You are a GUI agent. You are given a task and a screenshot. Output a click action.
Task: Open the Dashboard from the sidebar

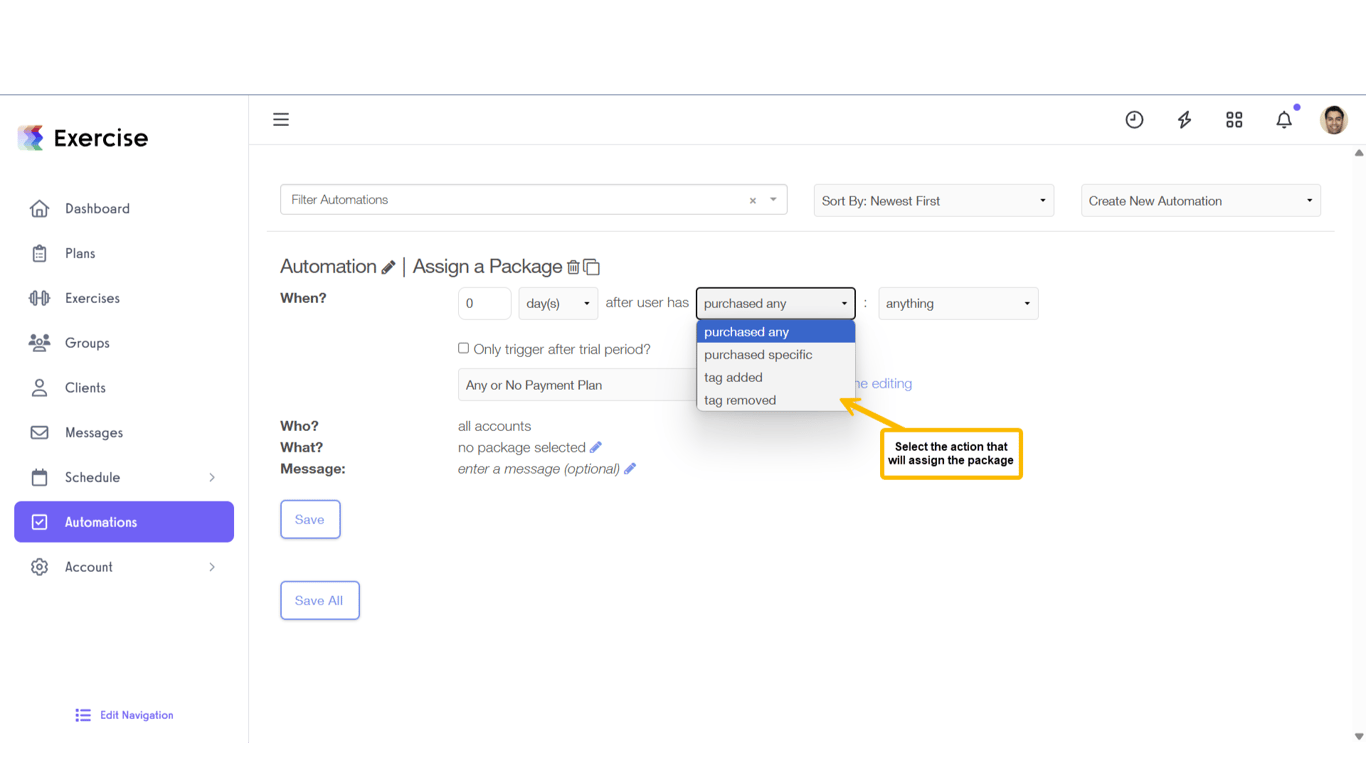[x=97, y=208]
